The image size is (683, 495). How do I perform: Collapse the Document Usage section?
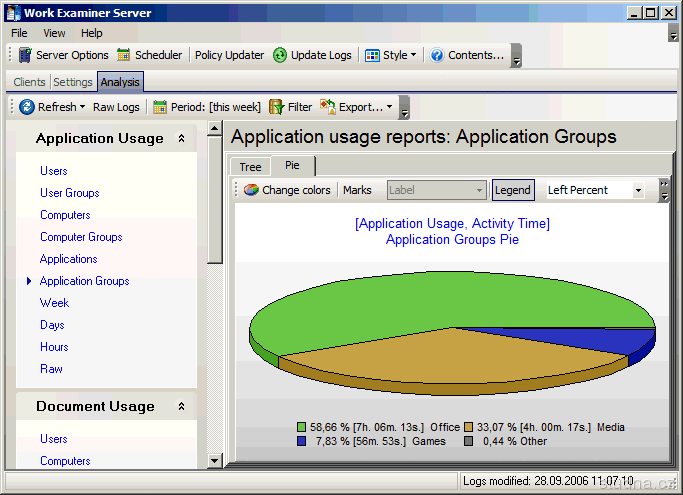tap(181, 407)
